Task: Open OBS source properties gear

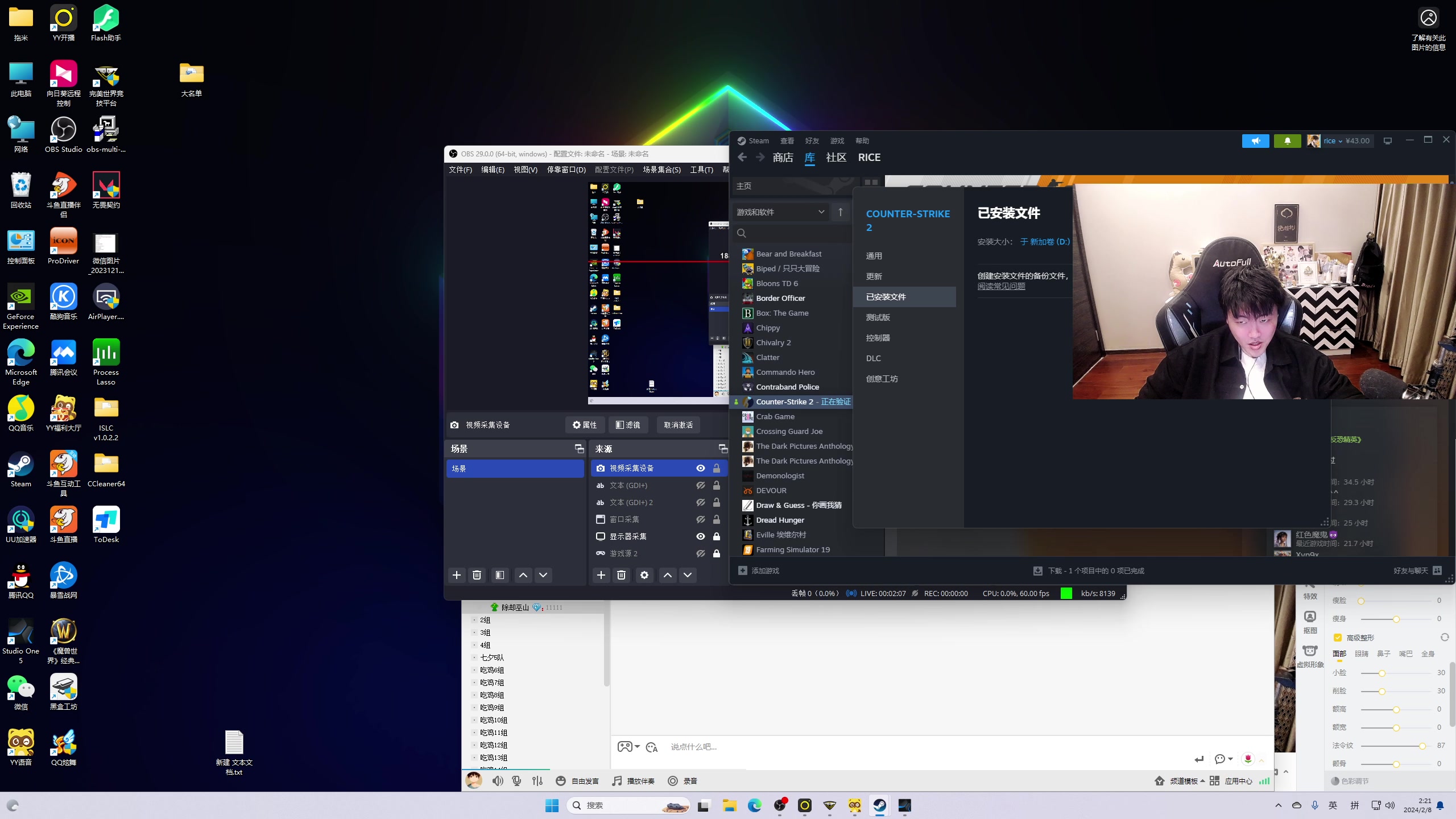Action: 644,575
